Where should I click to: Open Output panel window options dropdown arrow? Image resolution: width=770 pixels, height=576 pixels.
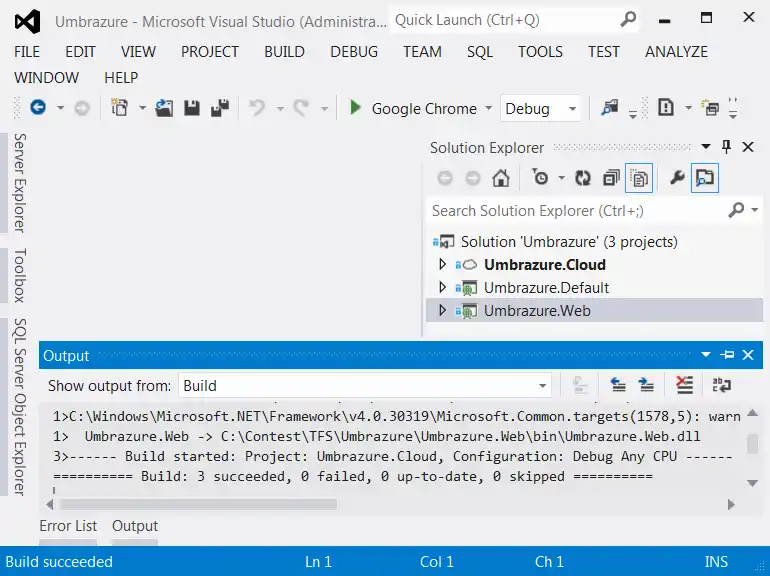point(706,355)
